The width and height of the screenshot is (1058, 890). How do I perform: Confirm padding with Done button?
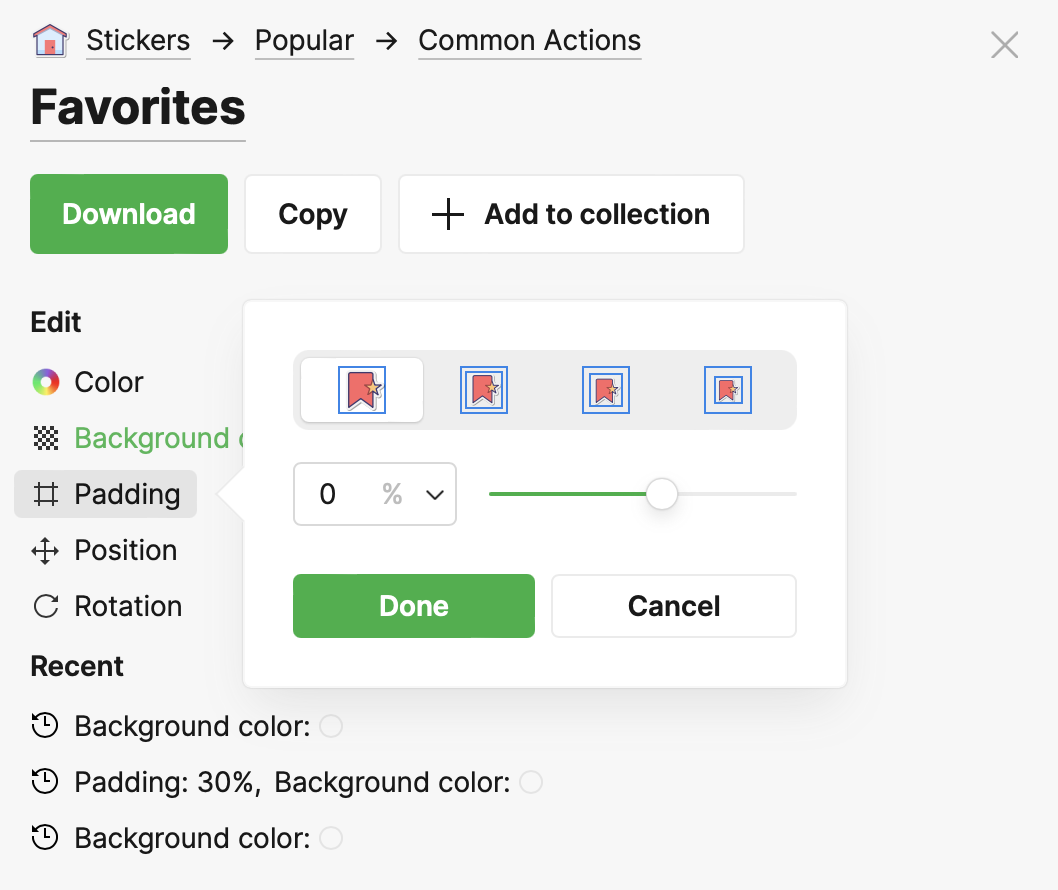tap(413, 606)
